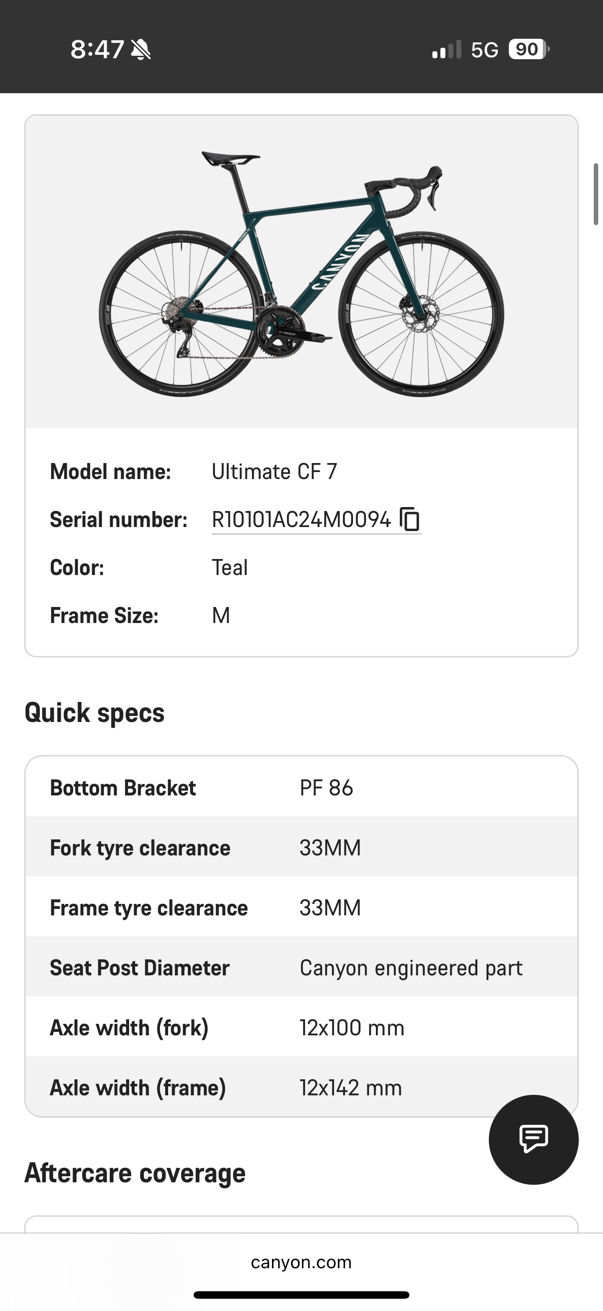Tap the 5G network indicator
Image resolution: width=603 pixels, height=1311 pixels.
(484, 49)
